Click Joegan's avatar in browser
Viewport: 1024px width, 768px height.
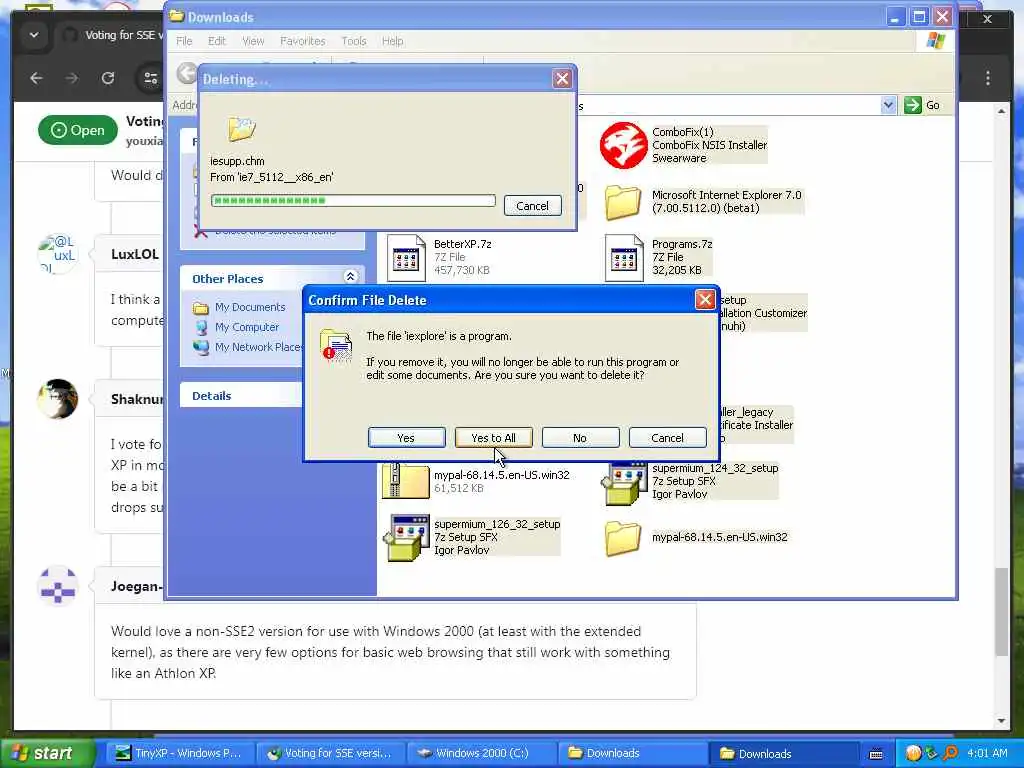pos(57,586)
